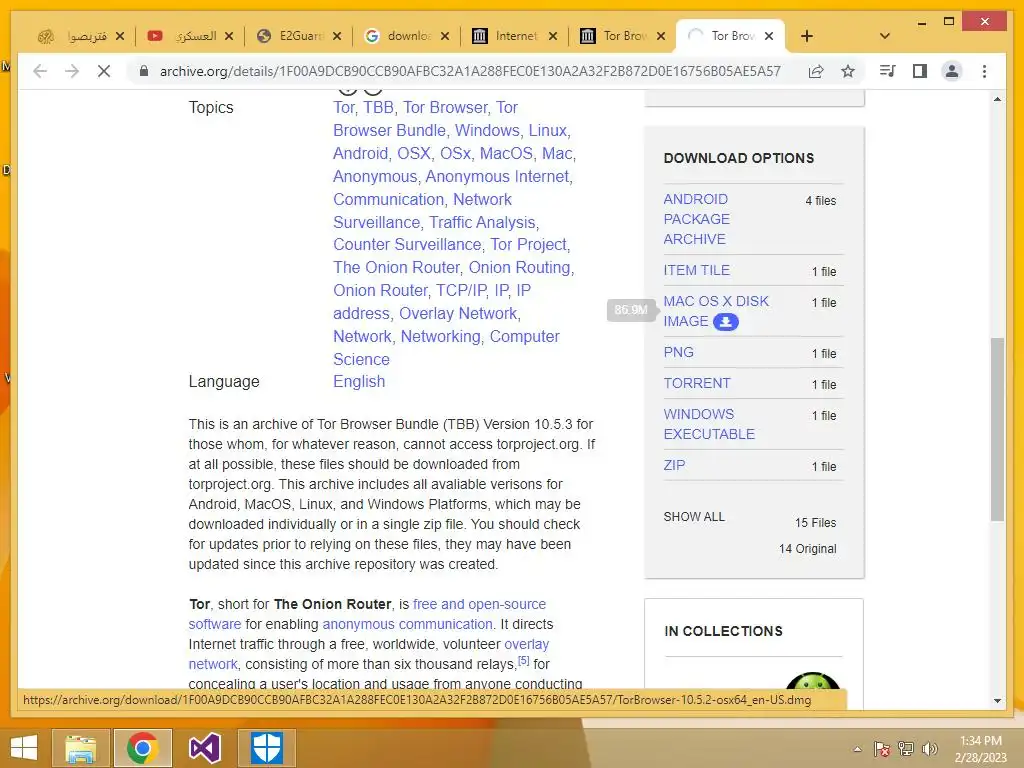Show hidden tray icons arrow

click(857, 749)
